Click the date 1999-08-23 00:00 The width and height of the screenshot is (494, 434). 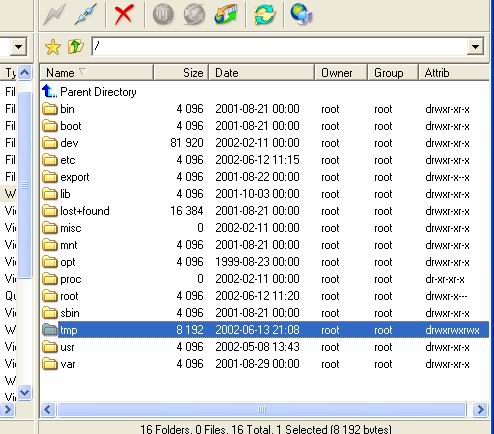point(257,262)
